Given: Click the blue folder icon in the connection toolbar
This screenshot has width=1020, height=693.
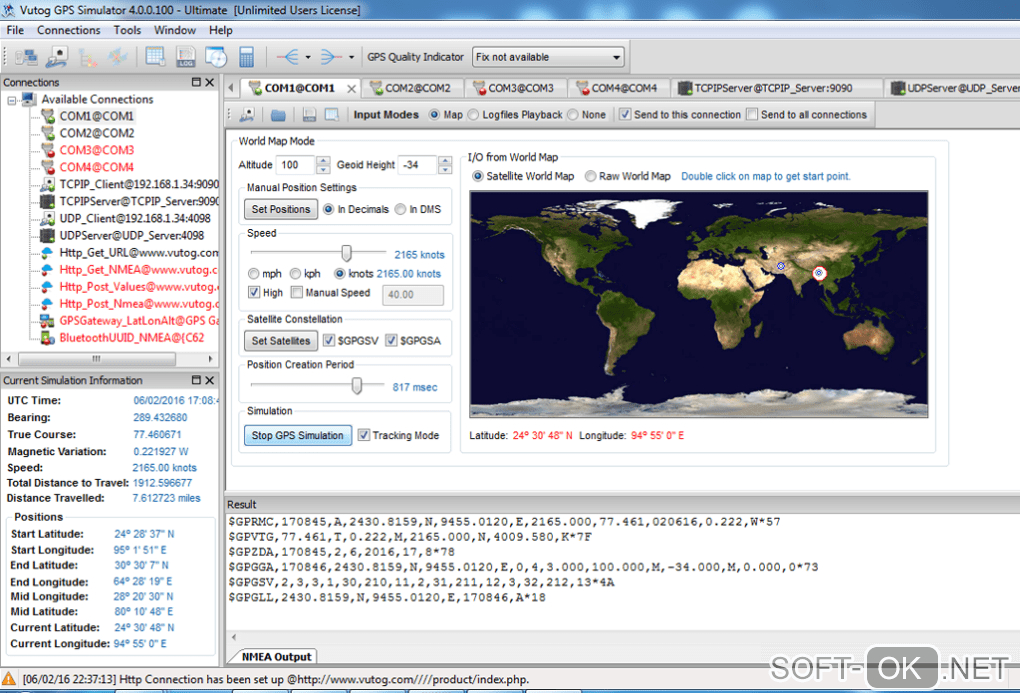Looking at the screenshot, I should [279, 115].
